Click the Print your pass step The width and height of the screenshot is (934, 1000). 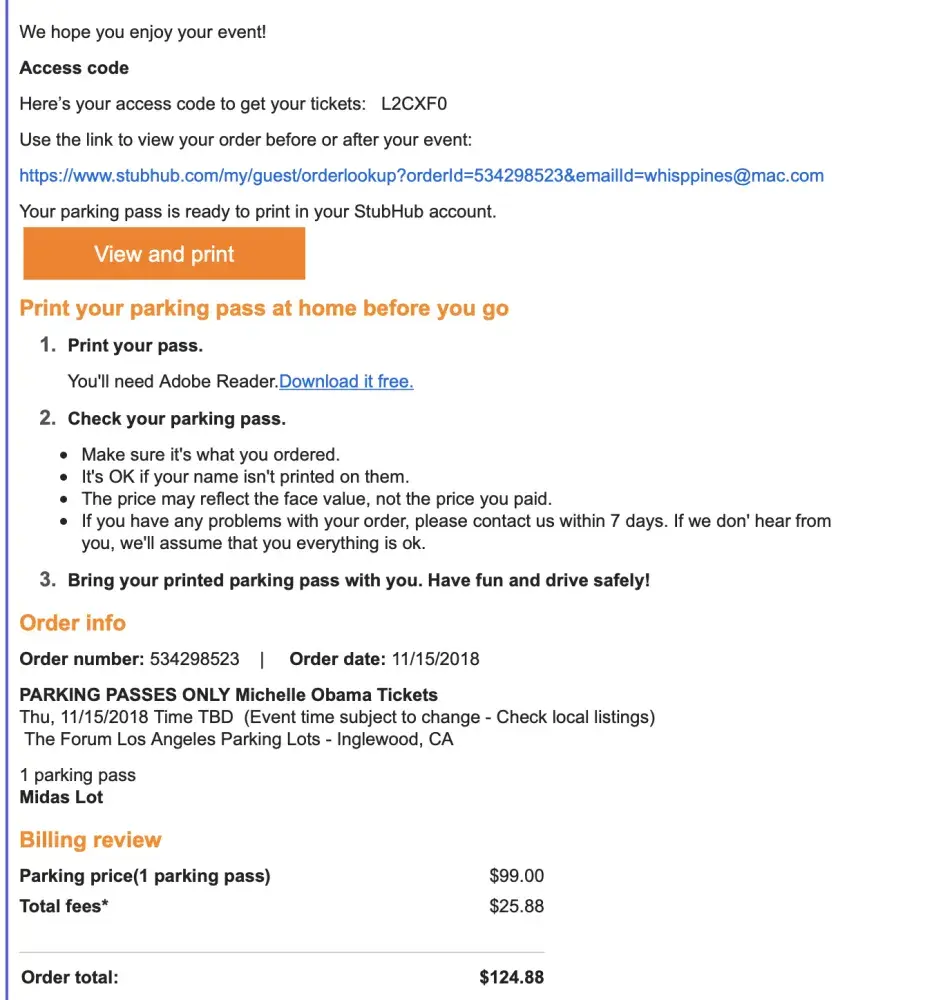(135, 346)
